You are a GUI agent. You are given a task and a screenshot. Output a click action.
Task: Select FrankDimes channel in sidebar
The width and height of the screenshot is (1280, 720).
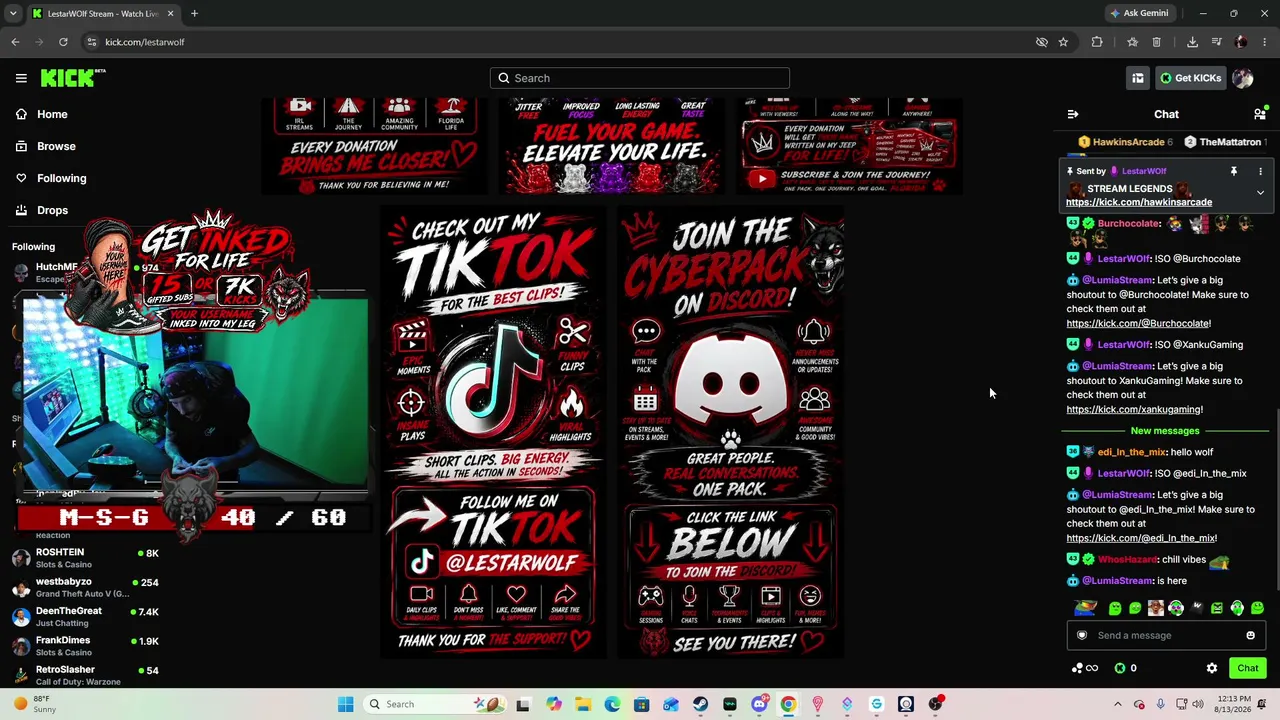tap(86, 646)
